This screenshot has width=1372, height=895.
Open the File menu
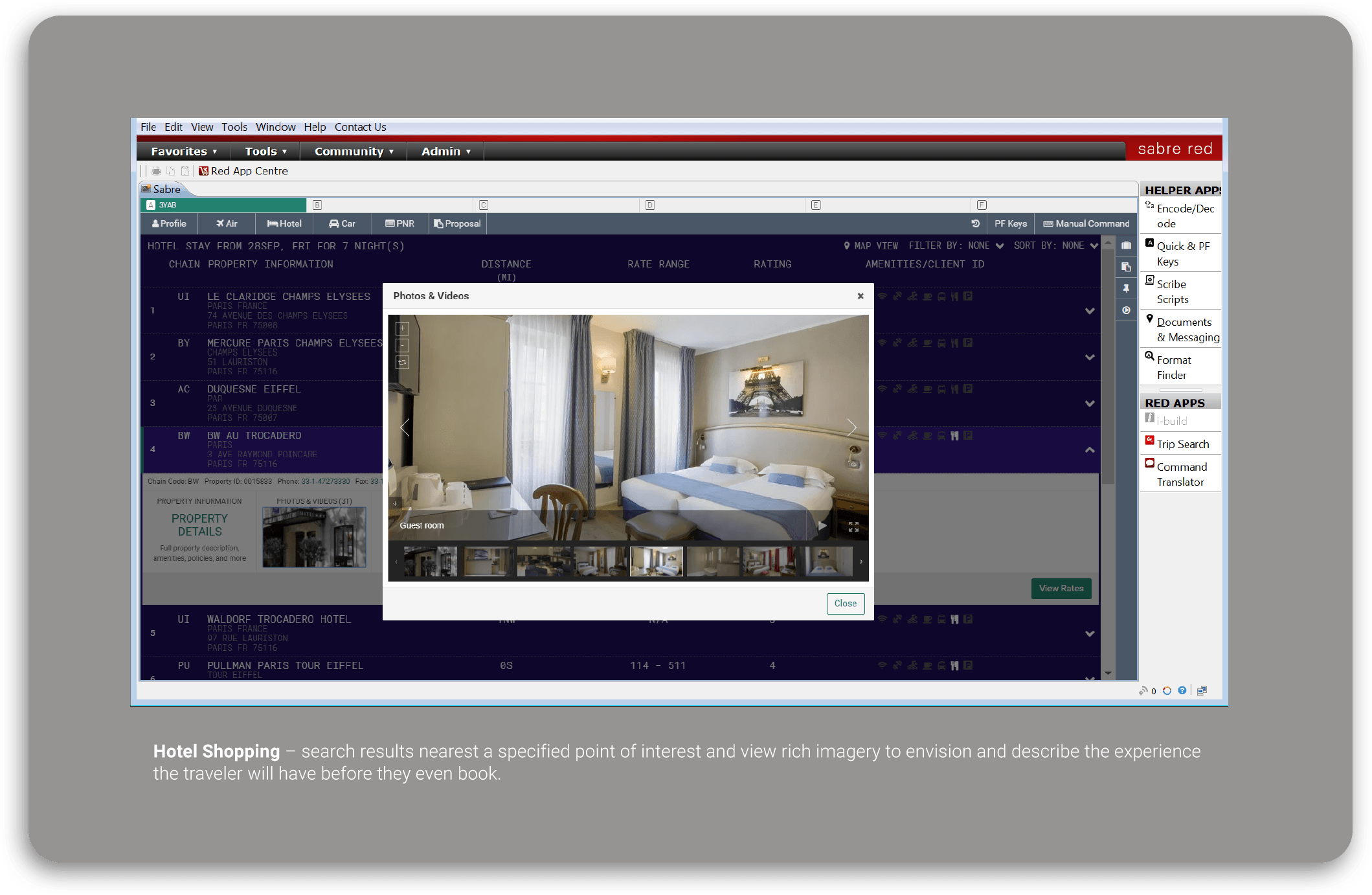[x=148, y=127]
